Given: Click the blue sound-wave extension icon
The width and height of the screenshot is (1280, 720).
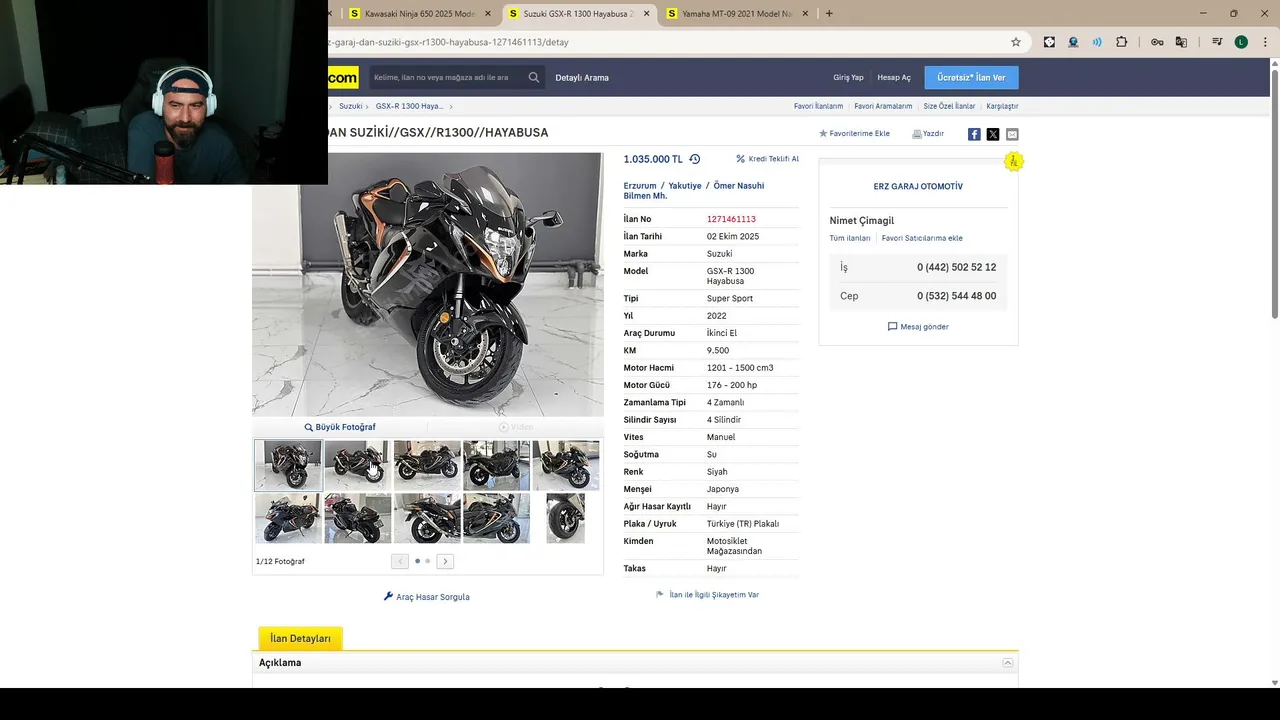Looking at the screenshot, I should click(x=1097, y=42).
